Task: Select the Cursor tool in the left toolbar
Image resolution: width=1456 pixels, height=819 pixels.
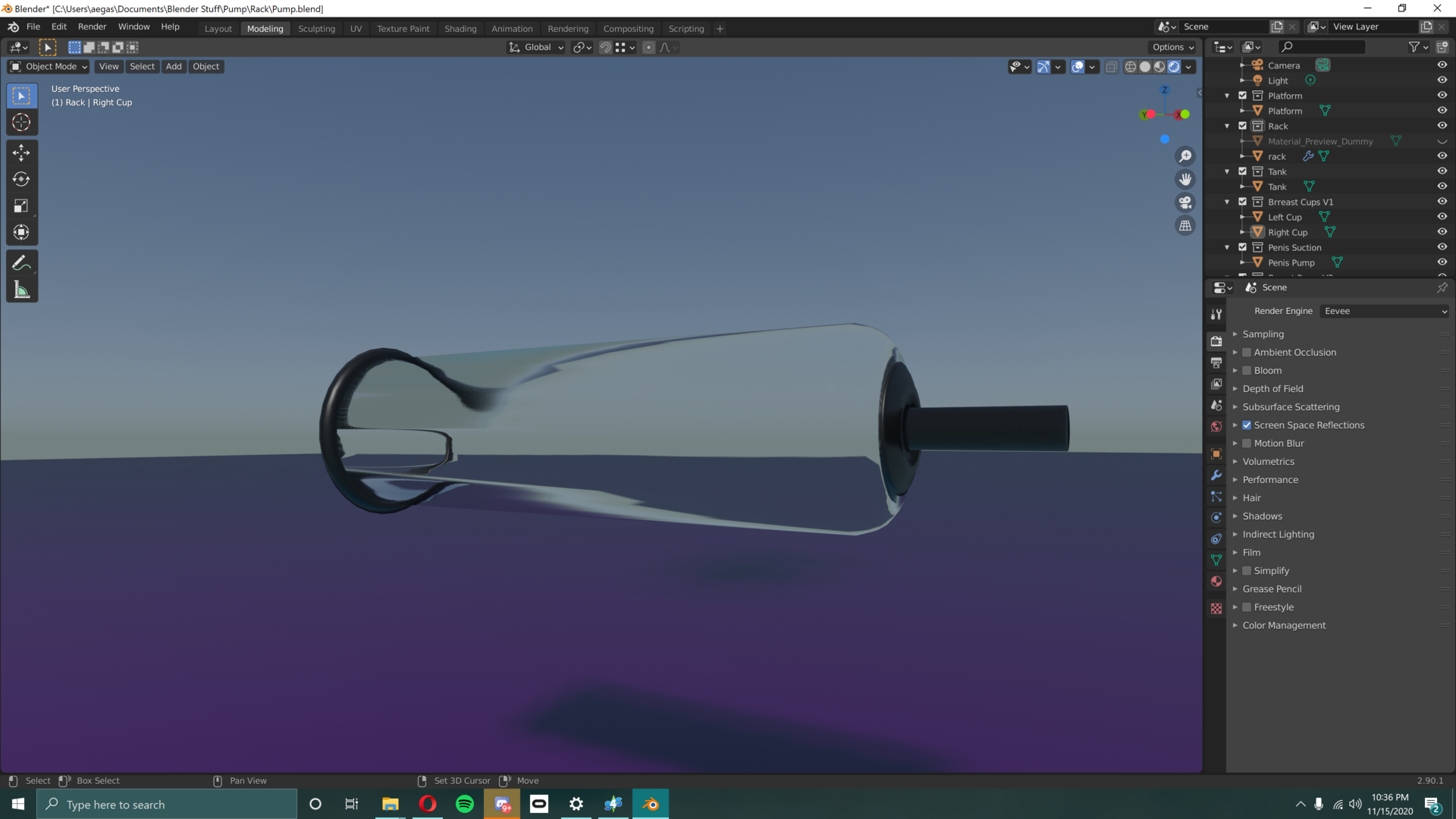Action: pyautogui.click(x=21, y=122)
